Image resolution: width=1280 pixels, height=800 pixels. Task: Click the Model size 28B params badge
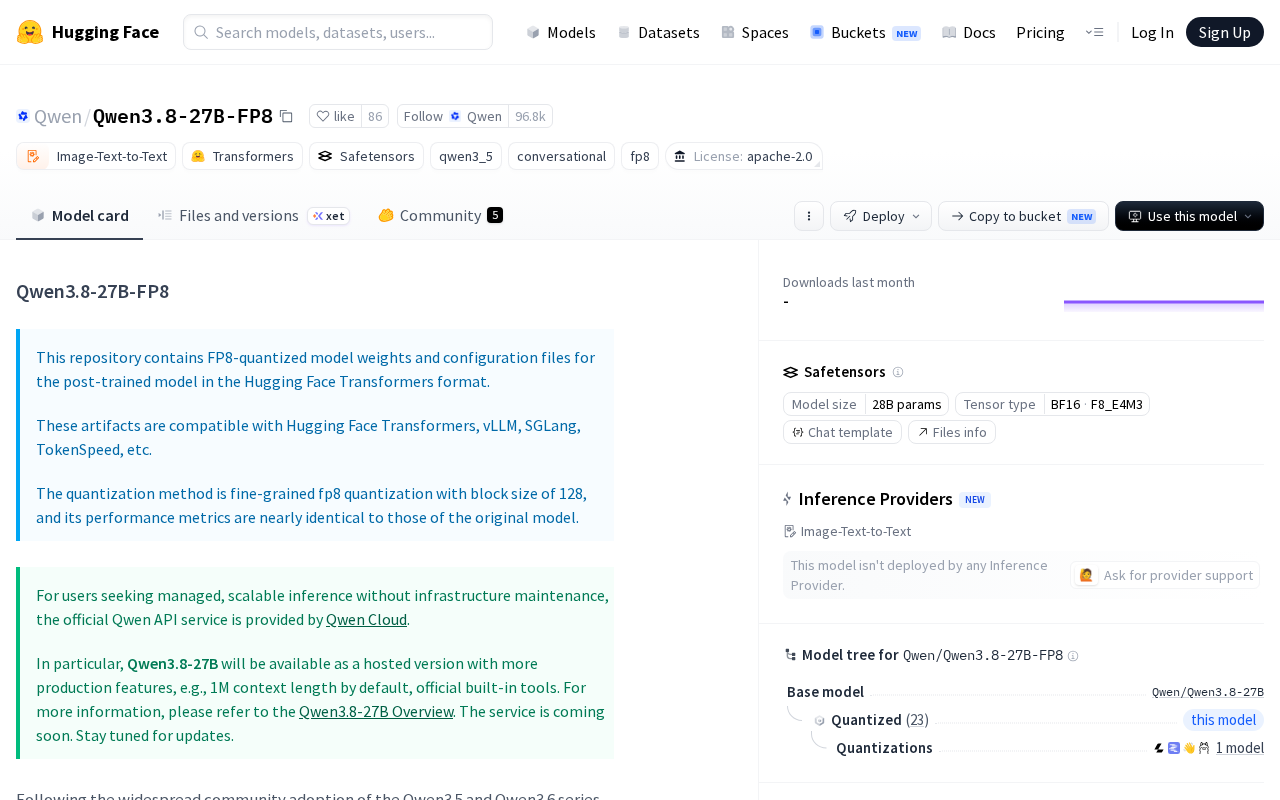coord(866,404)
